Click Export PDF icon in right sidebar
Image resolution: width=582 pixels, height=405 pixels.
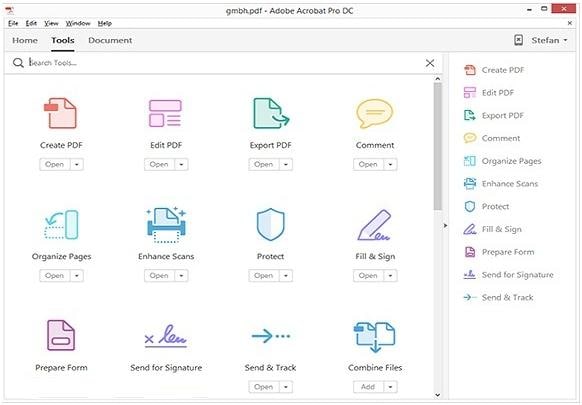[470, 115]
